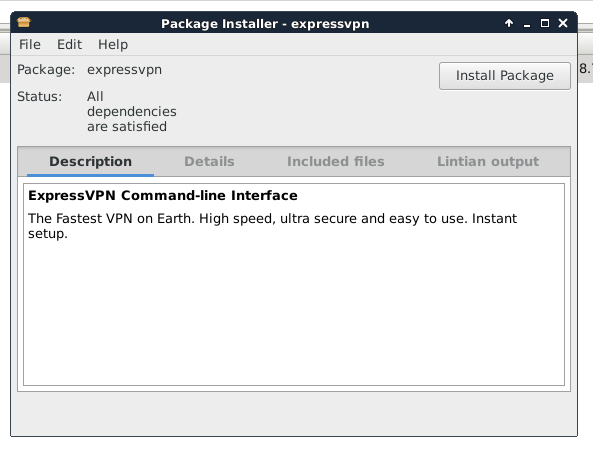Click the Package Installer title bar text
Screen dimensions: 593x452
click(265, 24)
